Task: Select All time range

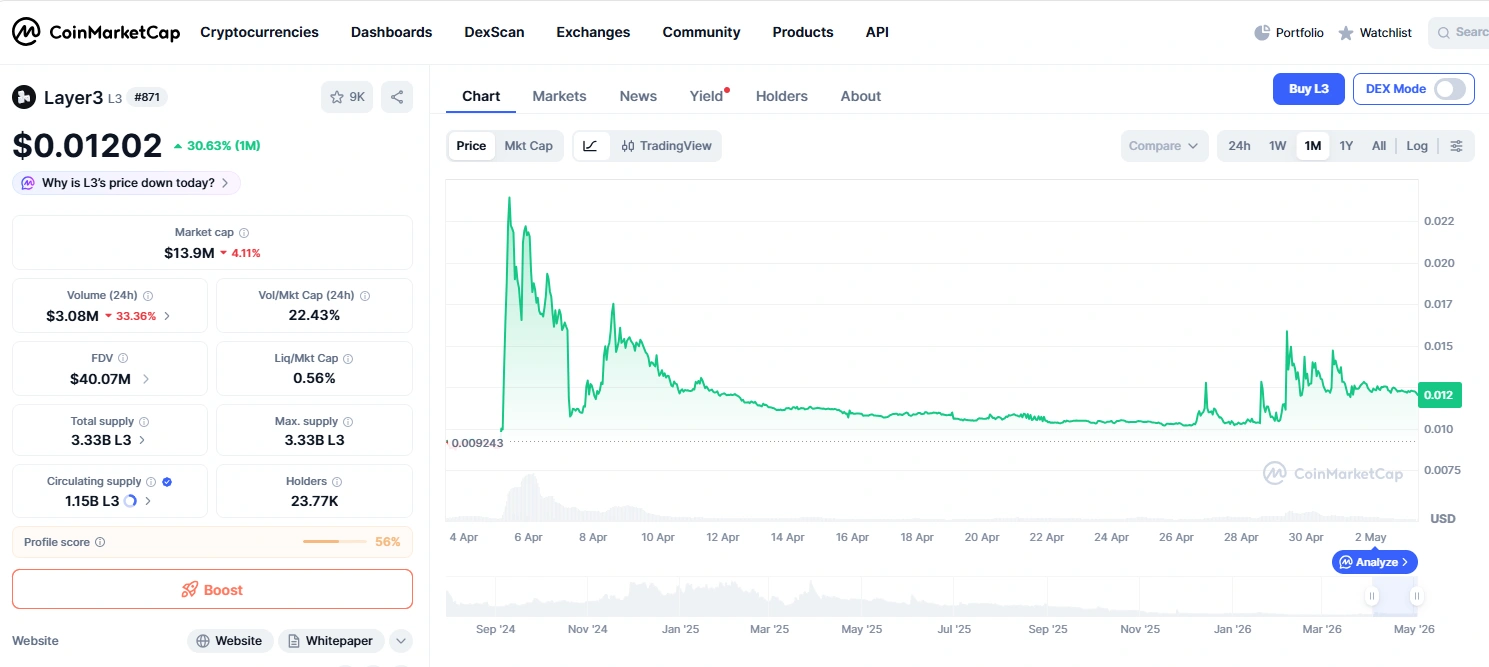Action: click(1379, 146)
